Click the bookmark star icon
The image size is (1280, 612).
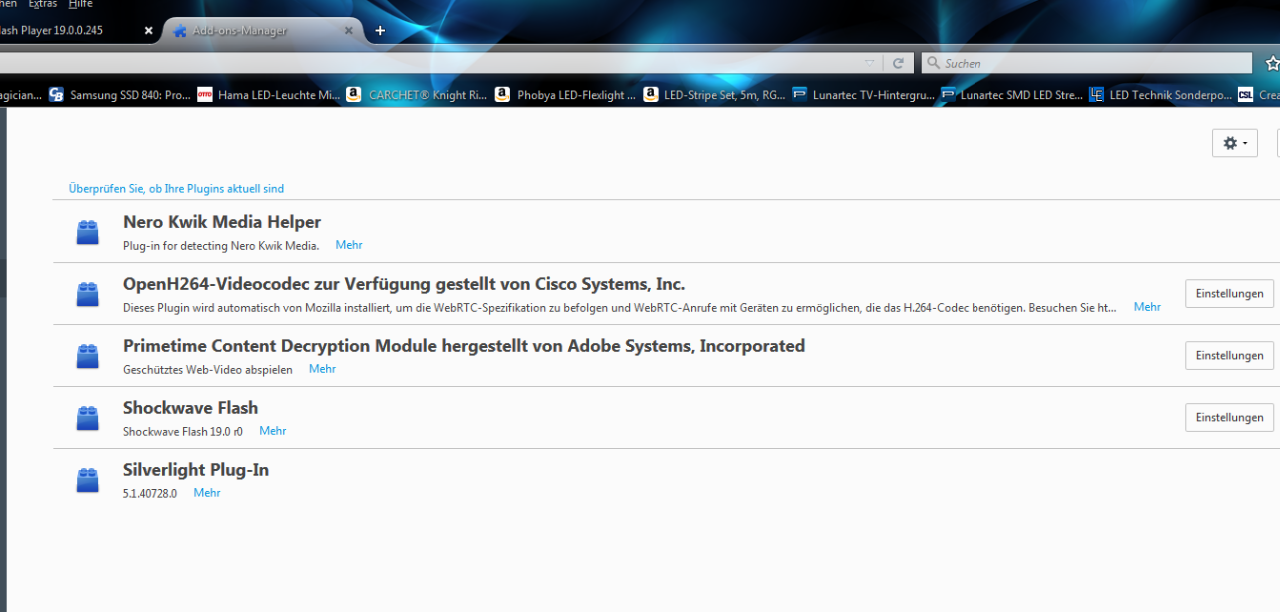tap(1272, 63)
